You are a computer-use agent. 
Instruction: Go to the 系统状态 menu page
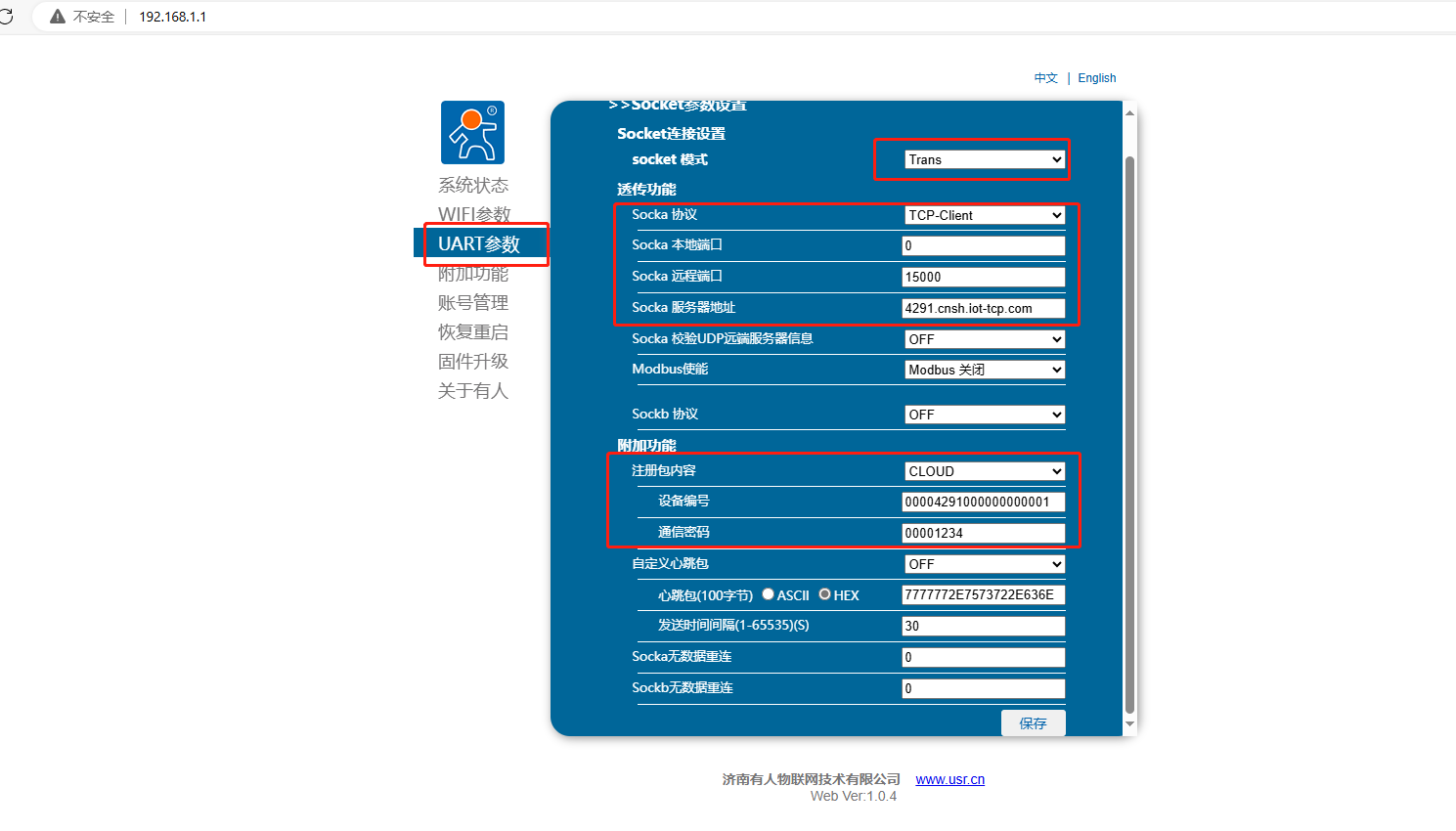[x=473, y=186]
